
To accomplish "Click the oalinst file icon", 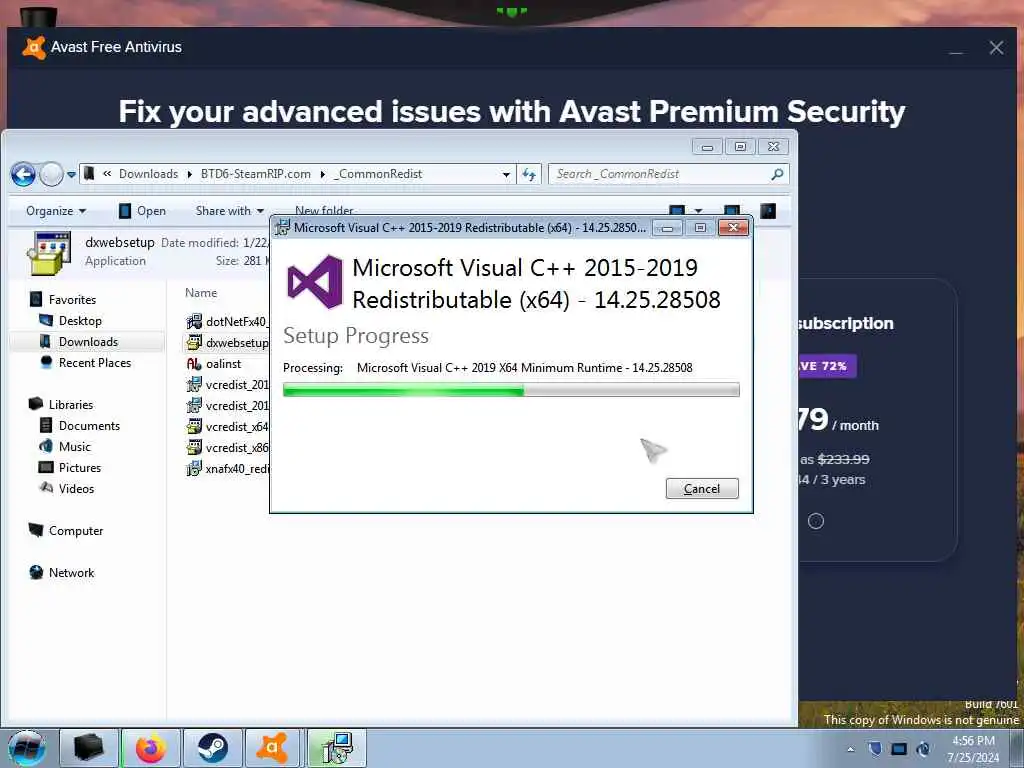I will pos(194,364).
